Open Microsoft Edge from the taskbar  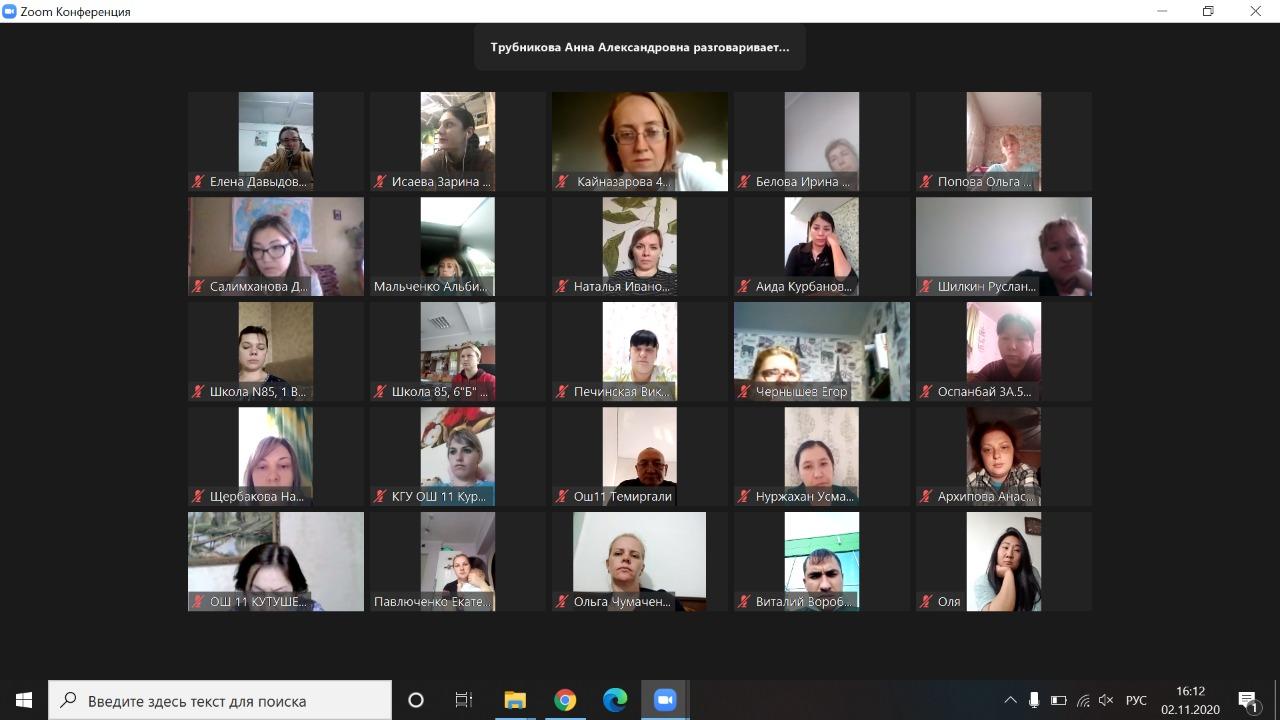[x=615, y=700]
